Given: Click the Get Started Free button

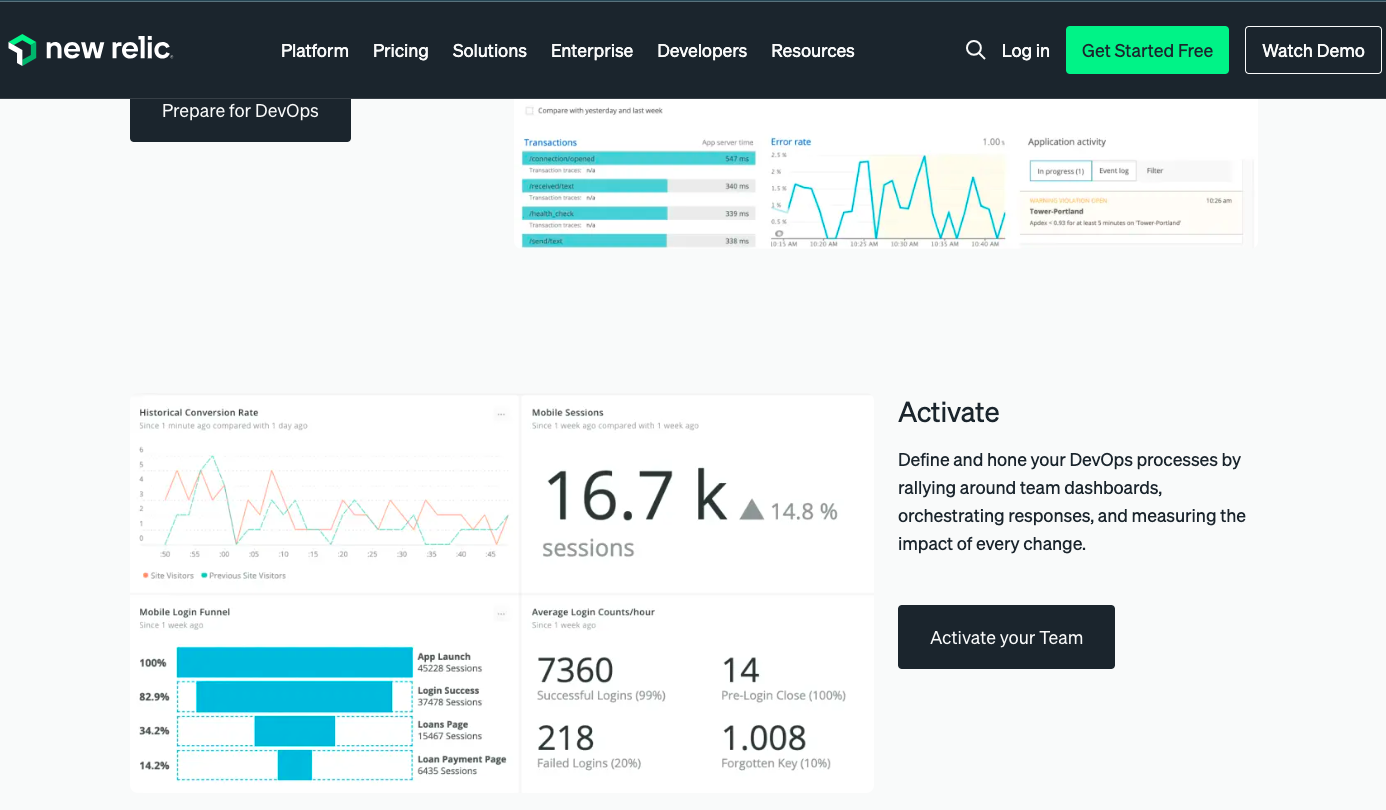Looking at the screenshot, I should tap(1147, 50).
